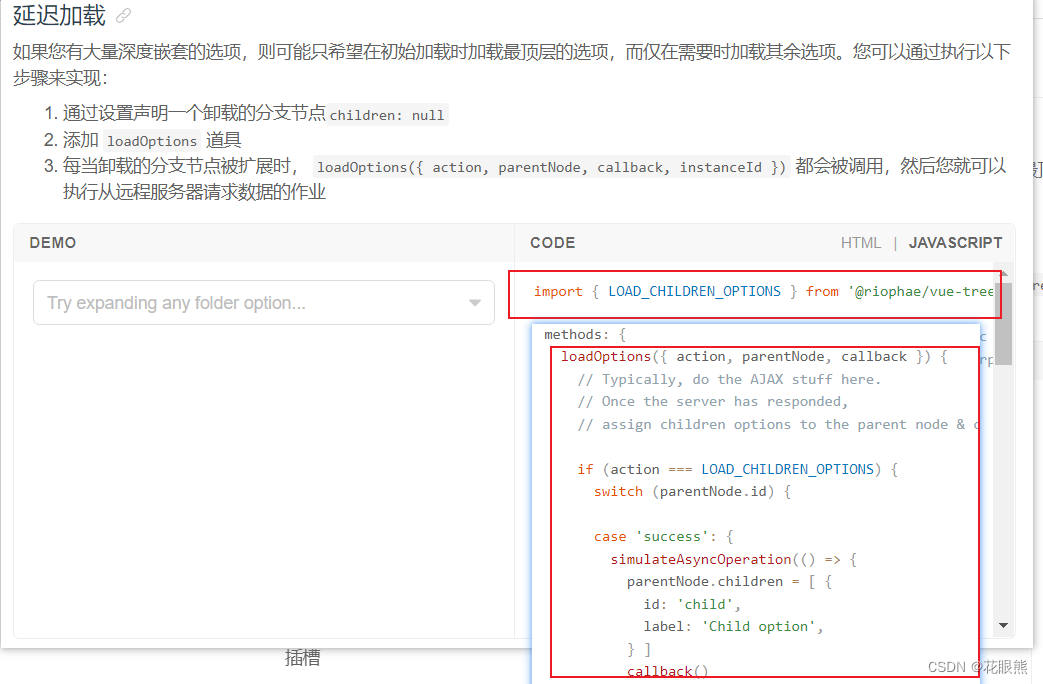Click the 'parentNode.children = [ {' line
The height and width of the screenshot is (684, 1043).
pyautogui.click(x=729, y=582)
